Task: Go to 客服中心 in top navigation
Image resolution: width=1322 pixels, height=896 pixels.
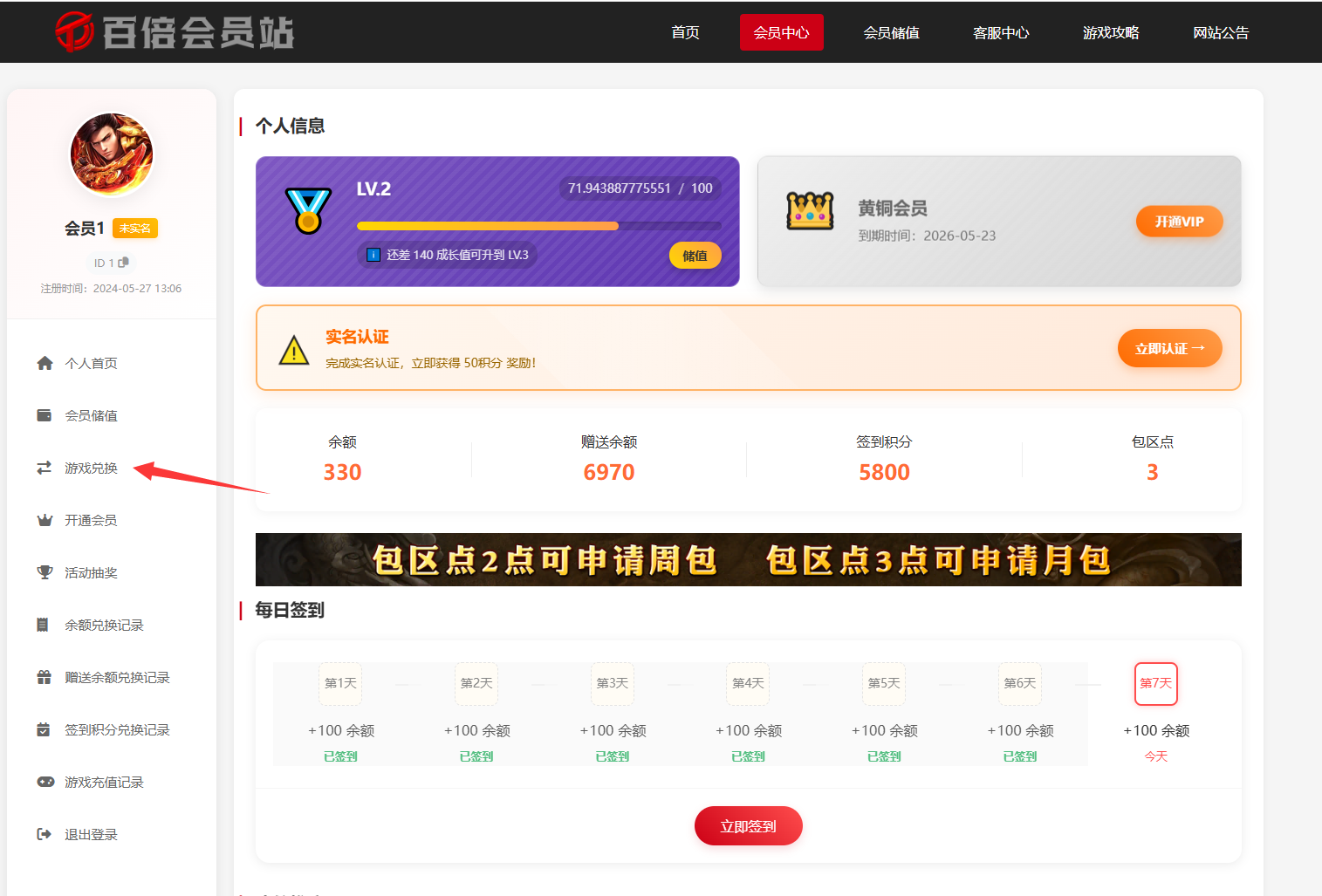Action: [1001, 32]
